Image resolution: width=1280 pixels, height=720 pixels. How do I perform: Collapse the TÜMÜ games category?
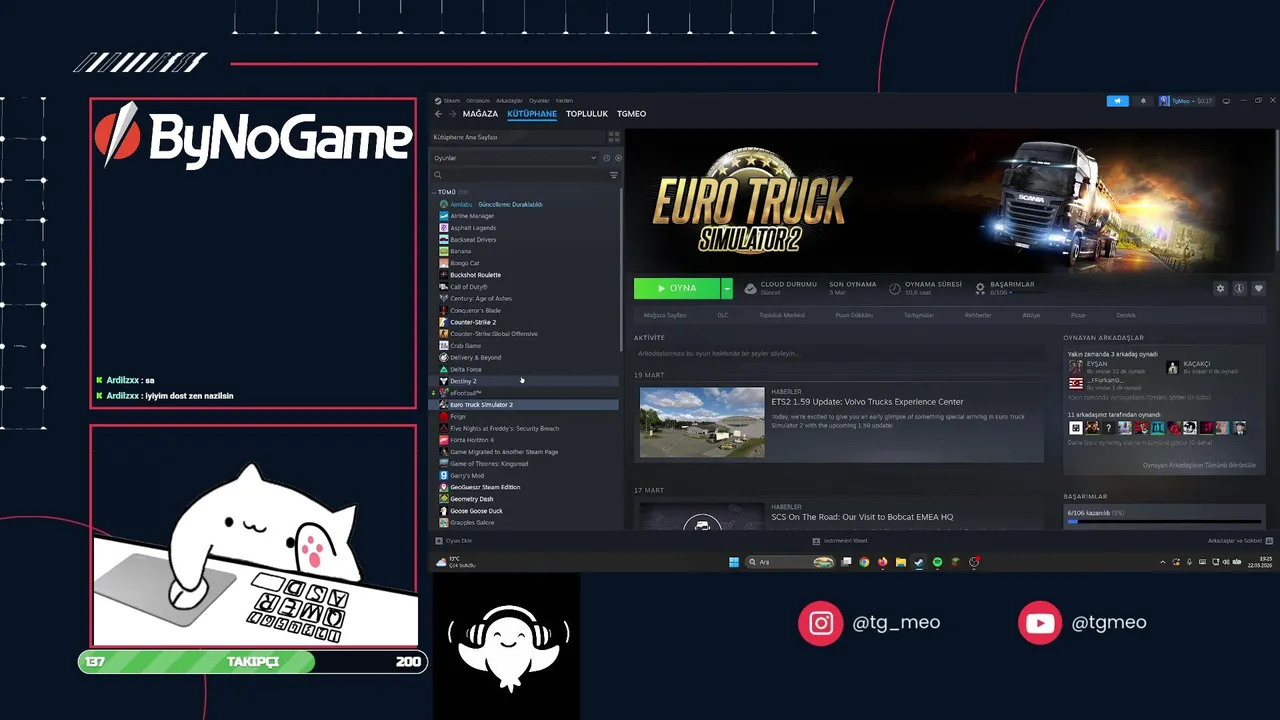(434, 192)
